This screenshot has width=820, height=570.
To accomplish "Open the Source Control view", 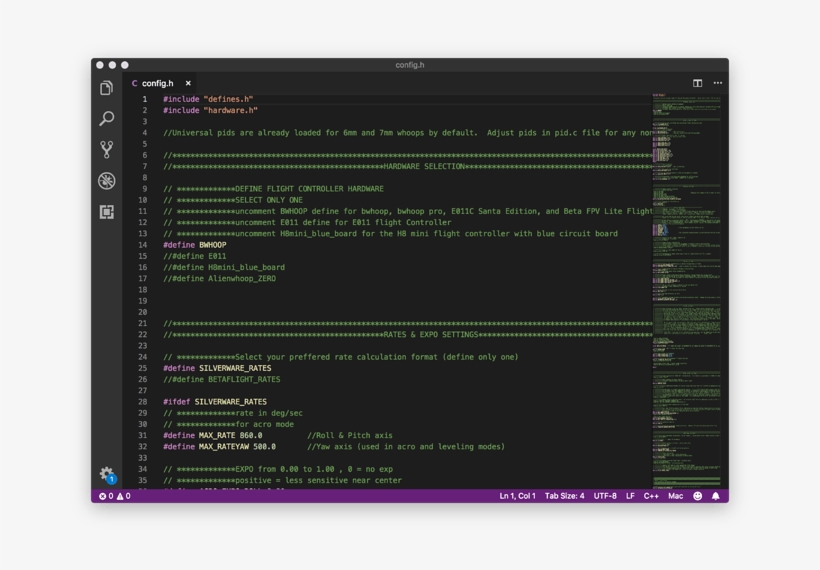I will (x=107, y=149).
